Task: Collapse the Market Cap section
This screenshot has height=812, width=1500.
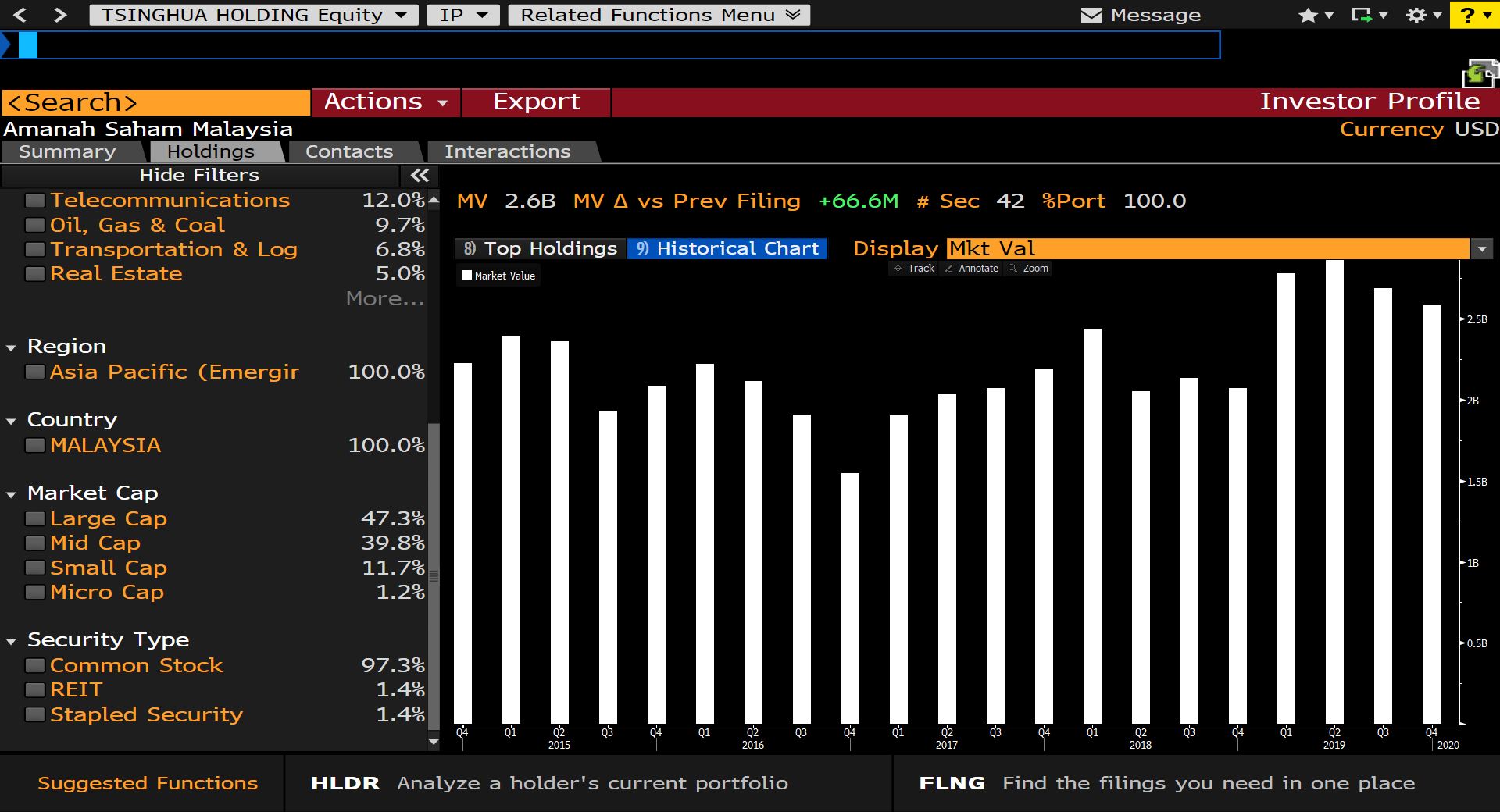Action: [11, 495]
